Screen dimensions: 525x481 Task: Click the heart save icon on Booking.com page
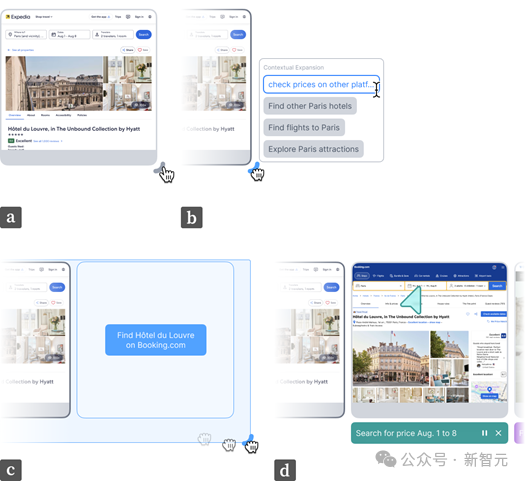468,314
